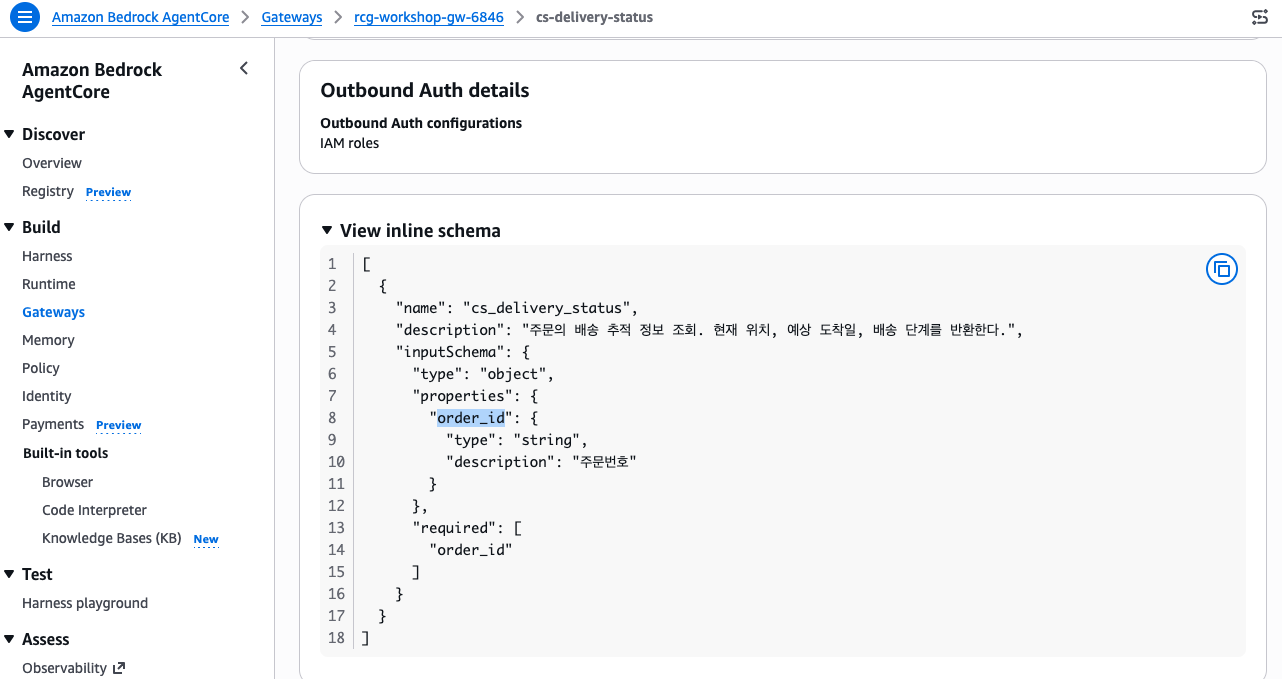
Task: Click the "properties" key on line 7
Action: pyautogui.click(x=462, y=396)
